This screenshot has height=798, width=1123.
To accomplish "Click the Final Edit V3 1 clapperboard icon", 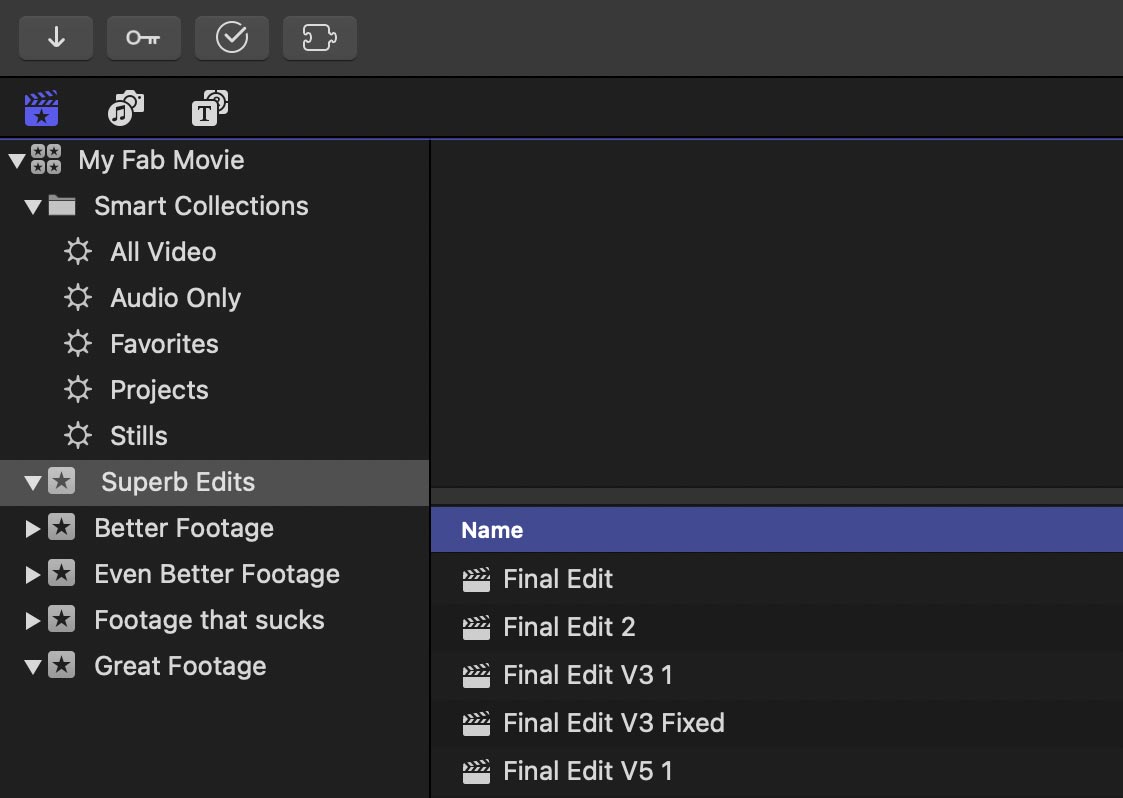I will coord(476,675).
